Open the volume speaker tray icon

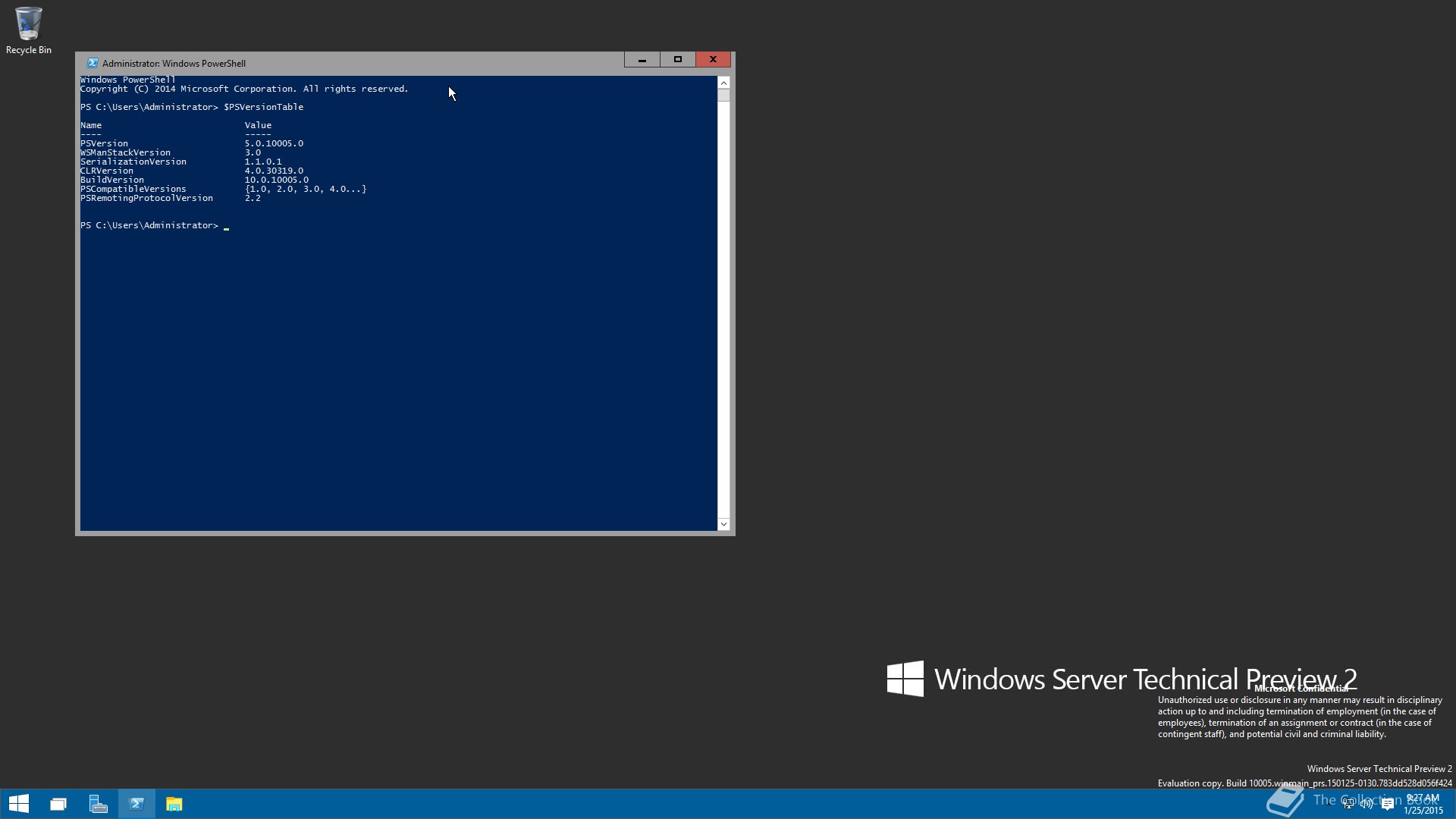(x=1367, y=804)
